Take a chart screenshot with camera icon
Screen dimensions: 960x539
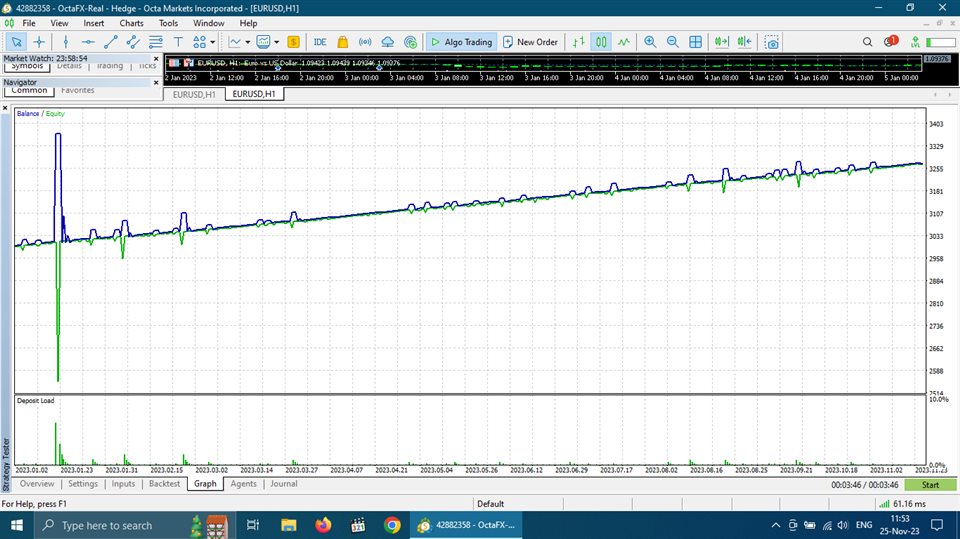click(x=771, y=42)
